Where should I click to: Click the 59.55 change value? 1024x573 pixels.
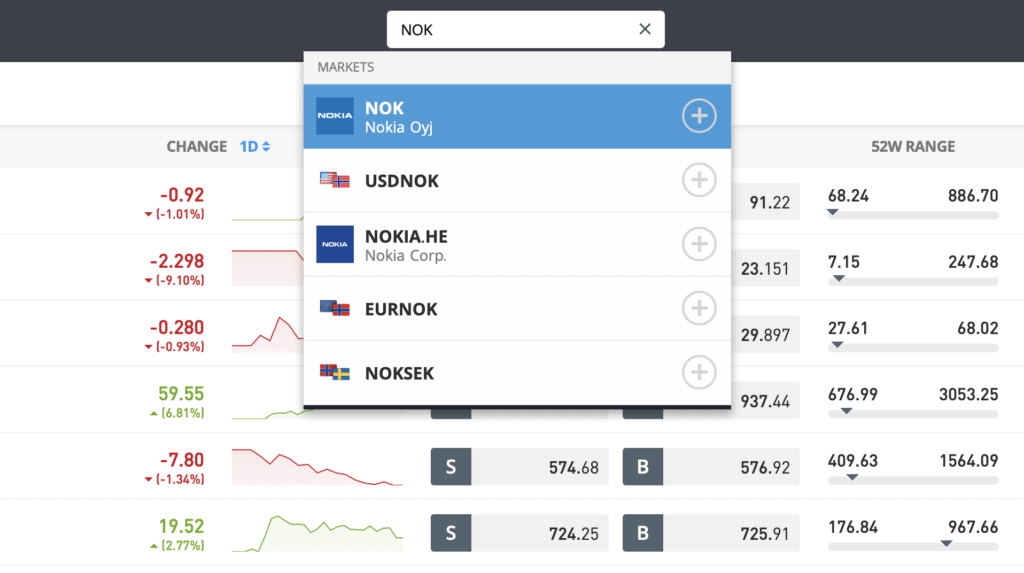[x=181, y=394]
